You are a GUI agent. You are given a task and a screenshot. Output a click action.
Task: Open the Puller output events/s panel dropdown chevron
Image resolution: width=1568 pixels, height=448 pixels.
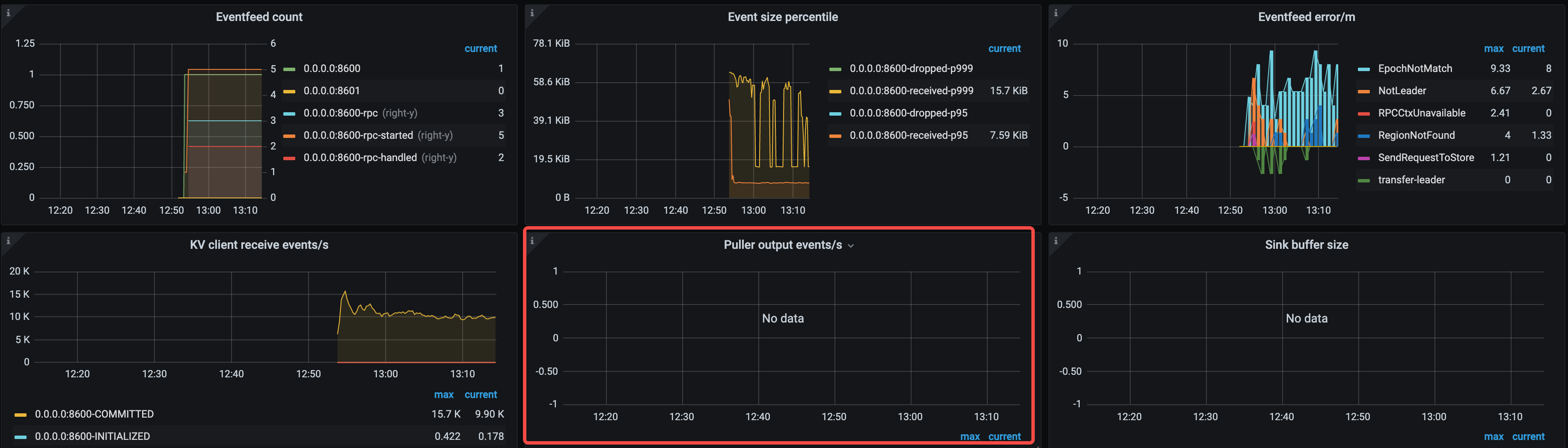click(x=852, y=245)
